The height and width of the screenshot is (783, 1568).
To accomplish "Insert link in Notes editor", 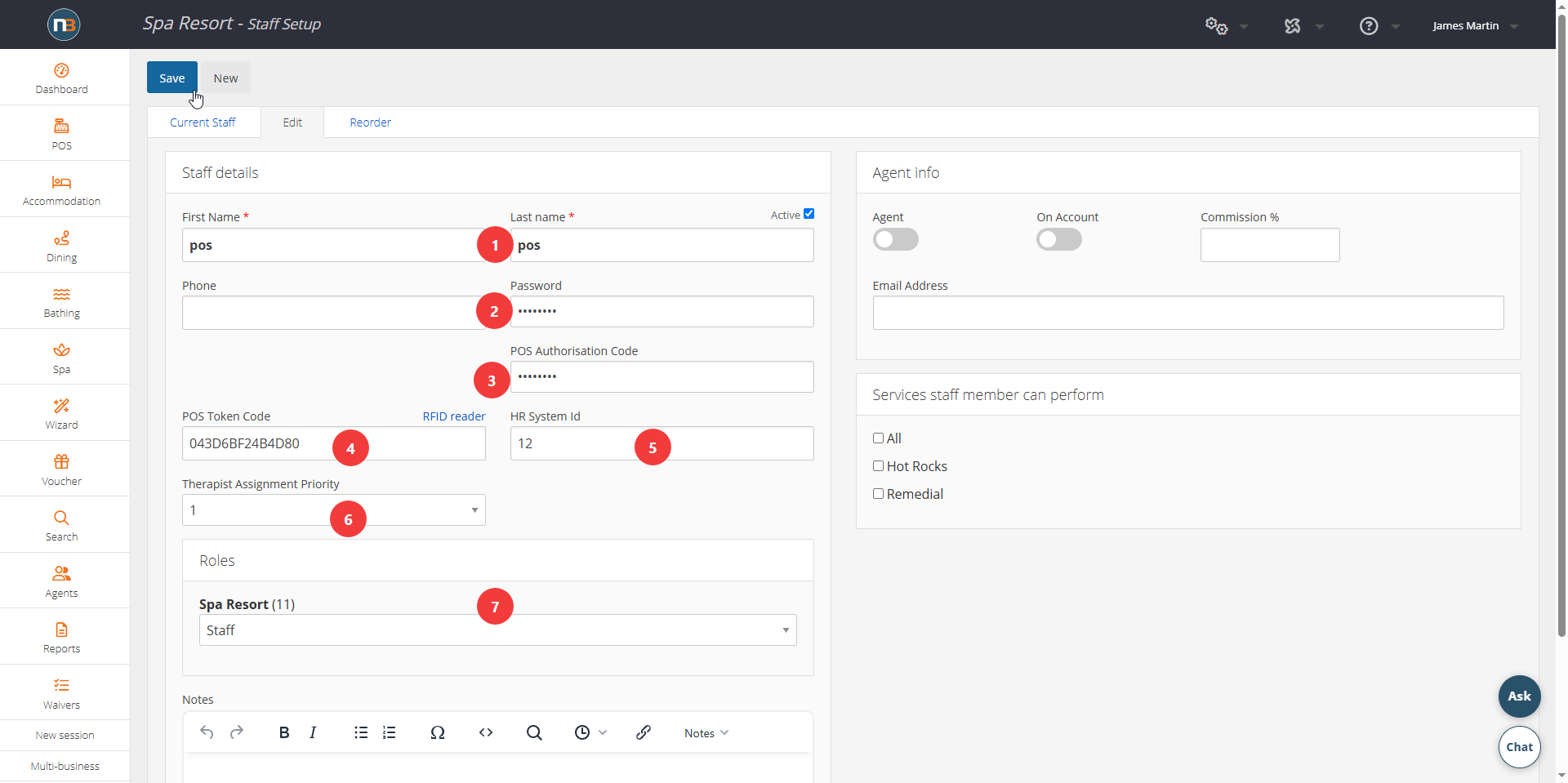I will [644, 732].
